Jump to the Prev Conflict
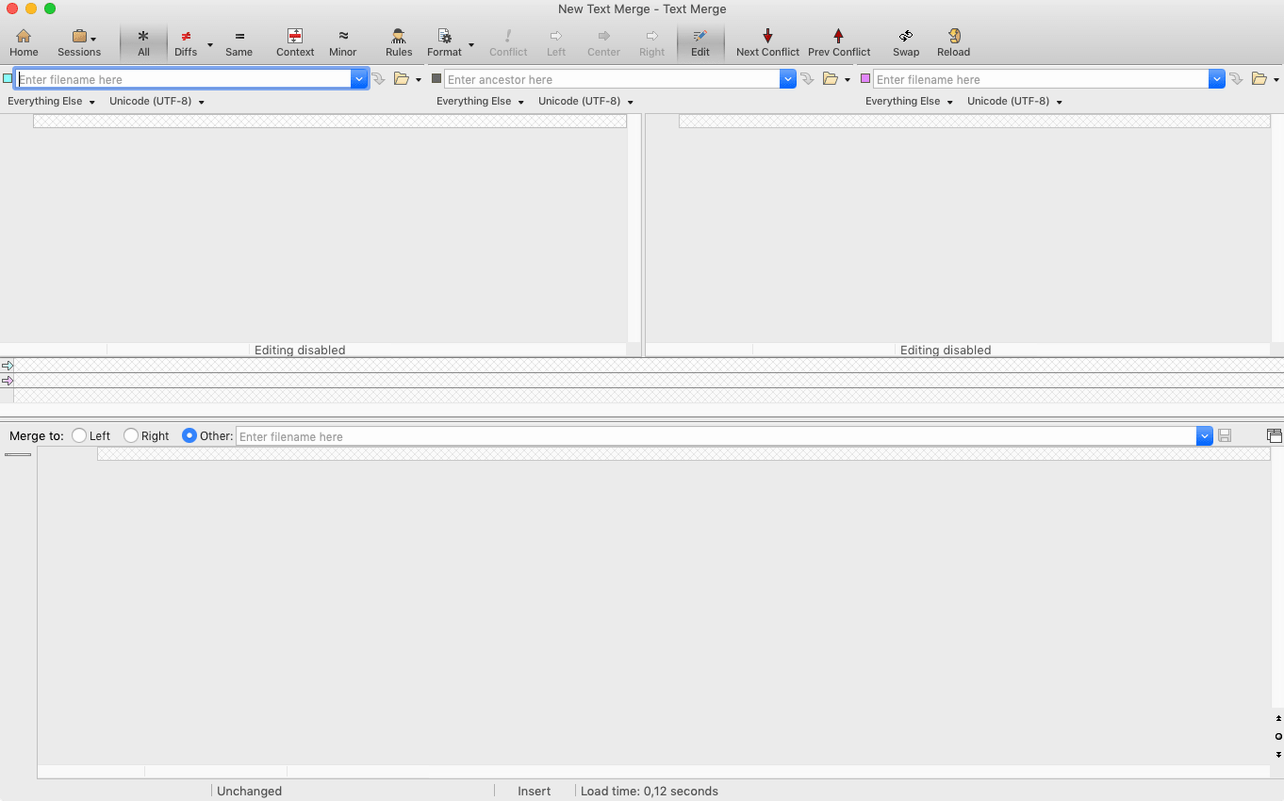This screenshot has width=1284, height=801. point(839,43)
